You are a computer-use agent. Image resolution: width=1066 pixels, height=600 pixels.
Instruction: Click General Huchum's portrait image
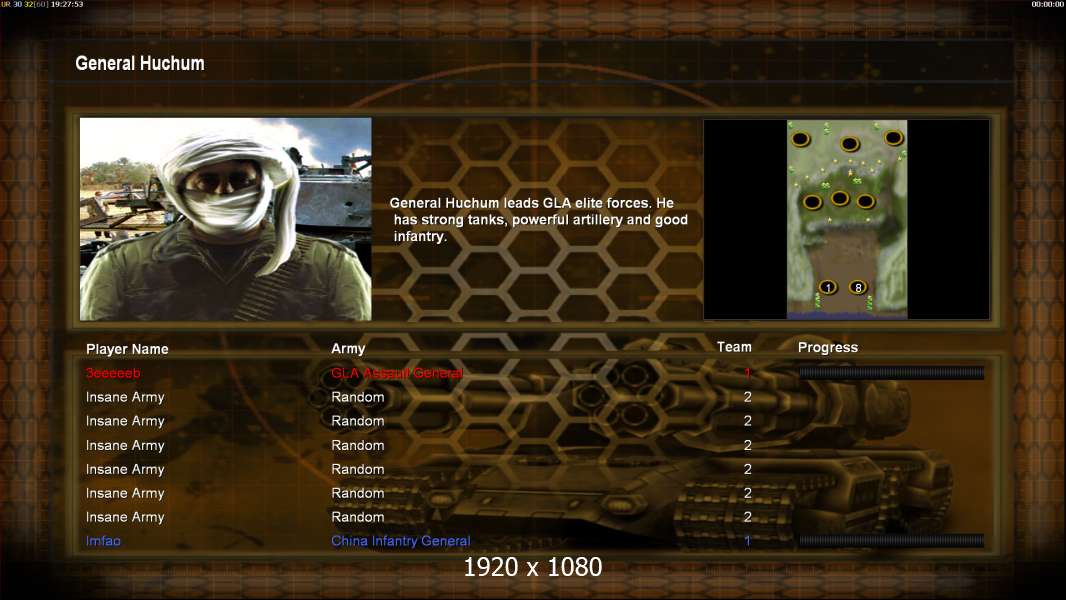tap(226, 219)
